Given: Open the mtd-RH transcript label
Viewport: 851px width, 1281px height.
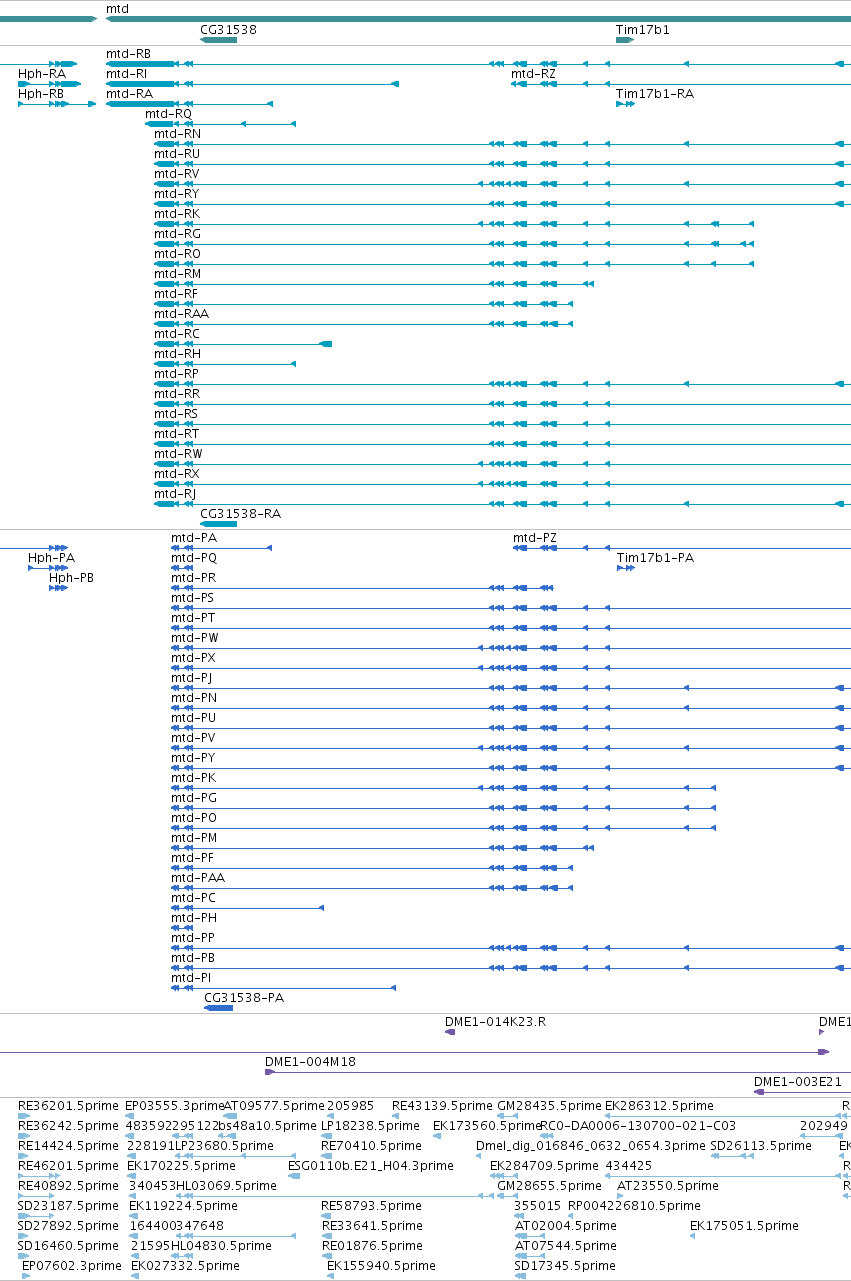Looking at the screenshot, I should 177,354.
